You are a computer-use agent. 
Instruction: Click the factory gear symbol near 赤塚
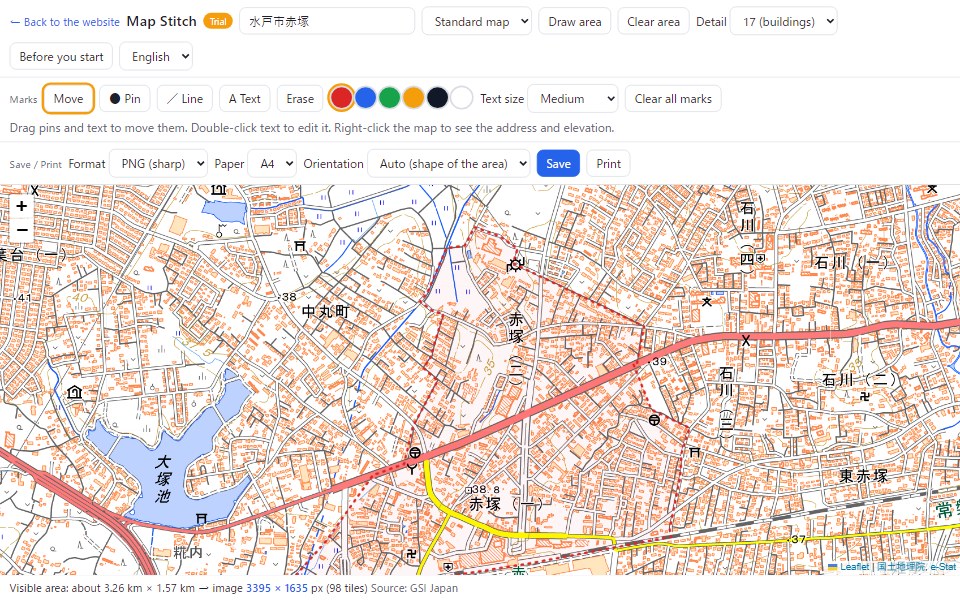click(515, 264)
